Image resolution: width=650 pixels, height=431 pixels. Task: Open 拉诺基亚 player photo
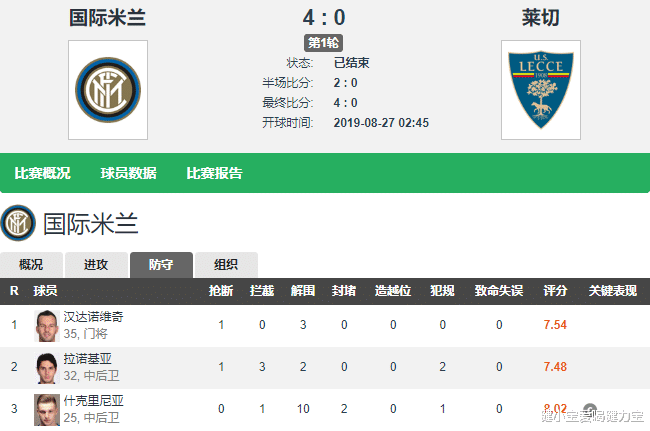pos(46,367)
